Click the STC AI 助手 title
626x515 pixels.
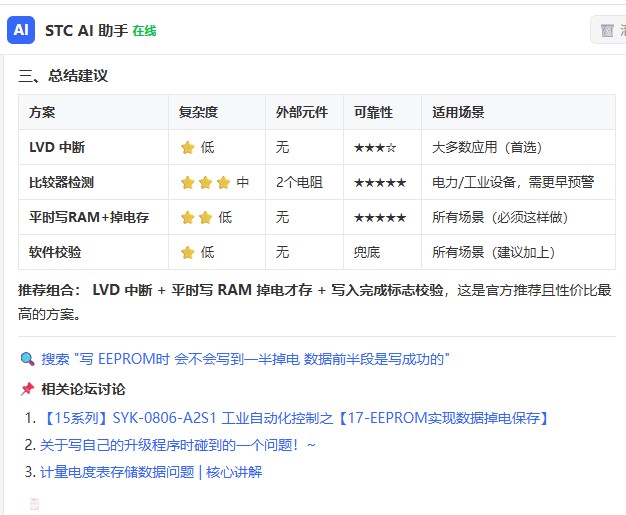pos(86,30)
